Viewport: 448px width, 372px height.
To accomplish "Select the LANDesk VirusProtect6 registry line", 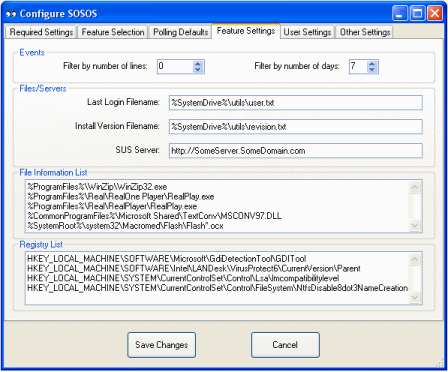I will [194, 268].
